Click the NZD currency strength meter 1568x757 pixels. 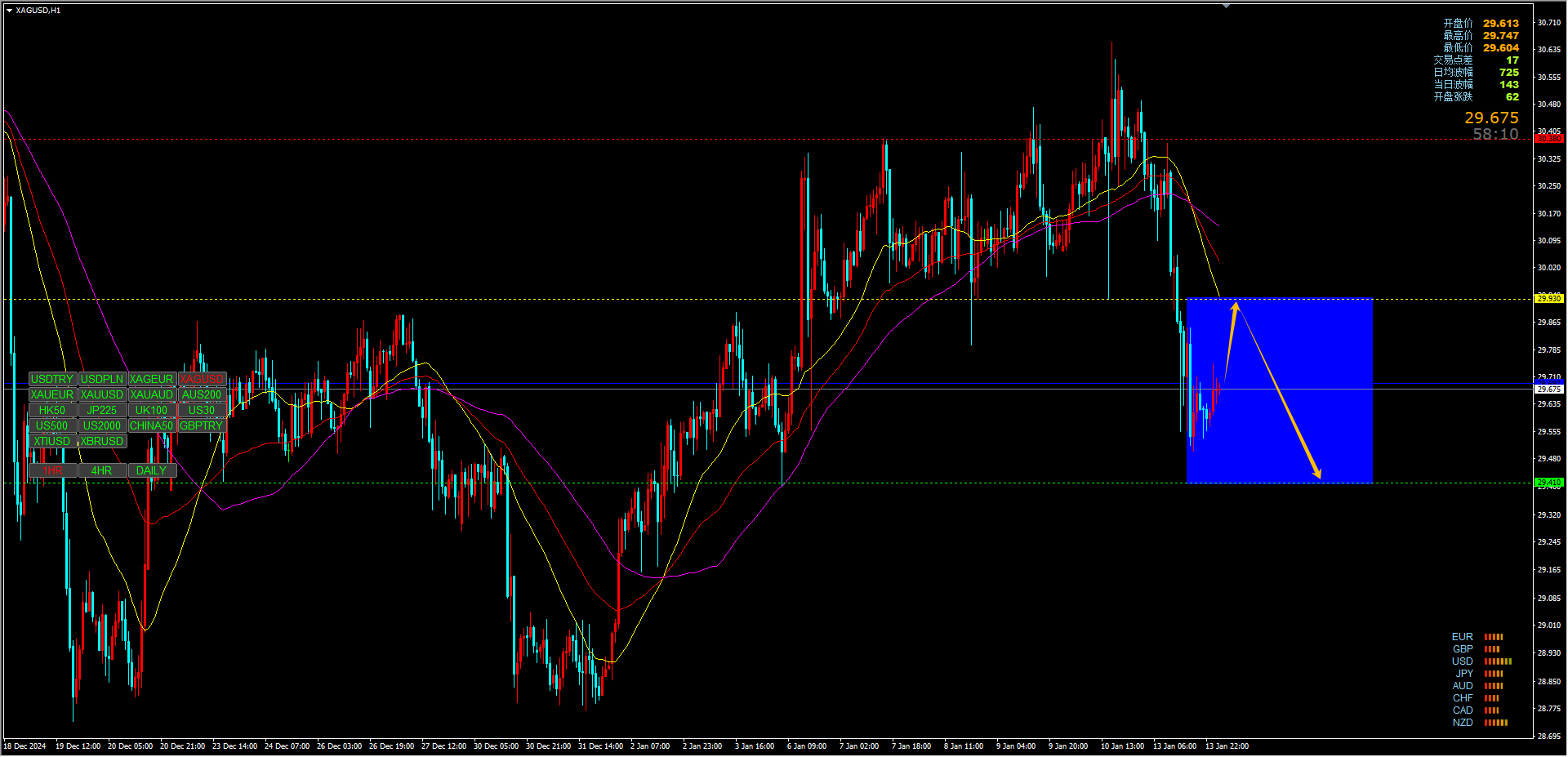1496,723
